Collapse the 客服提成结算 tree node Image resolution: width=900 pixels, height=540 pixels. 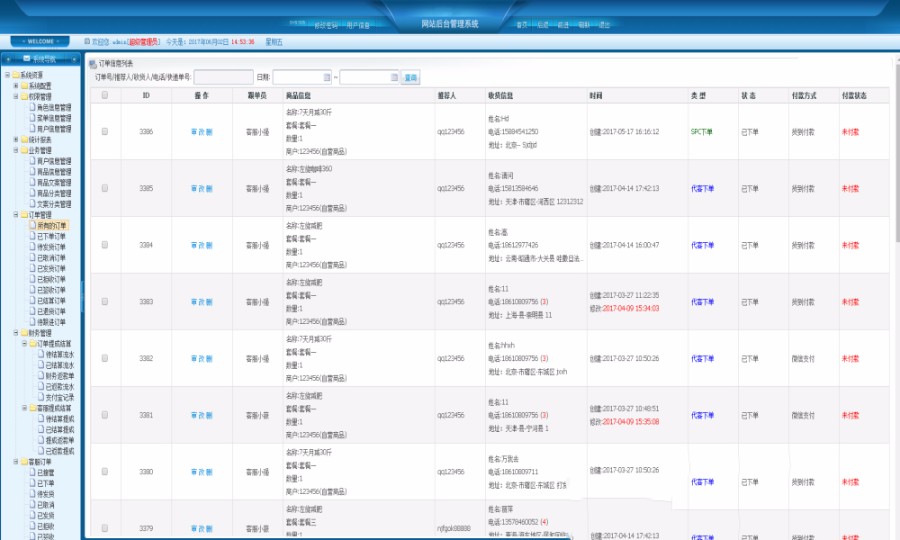click(x=24, y=408)
